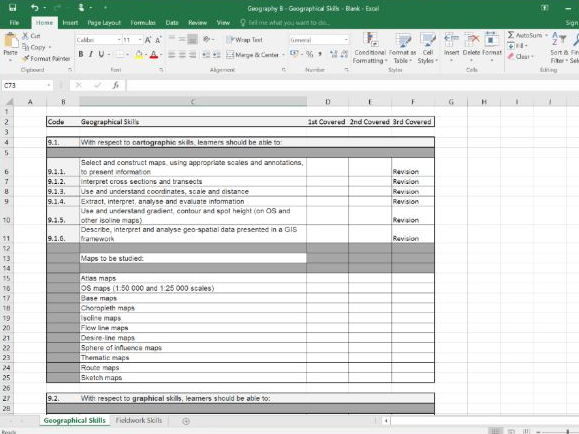Align cell text to the left

[172, 55]
